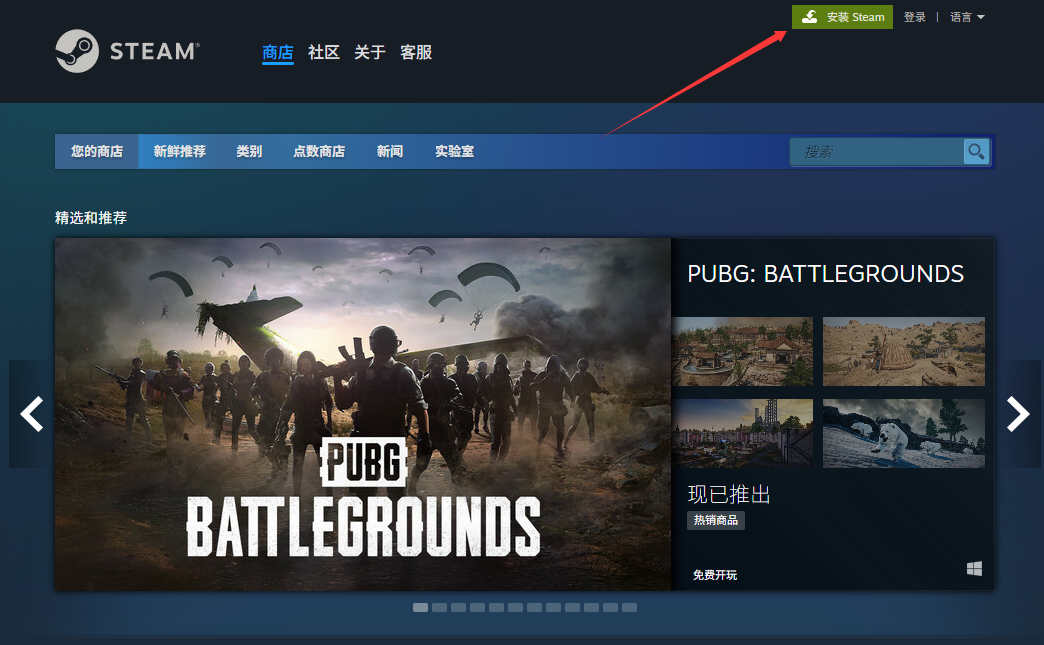Open the 社区 community menu

pos(324,53)
